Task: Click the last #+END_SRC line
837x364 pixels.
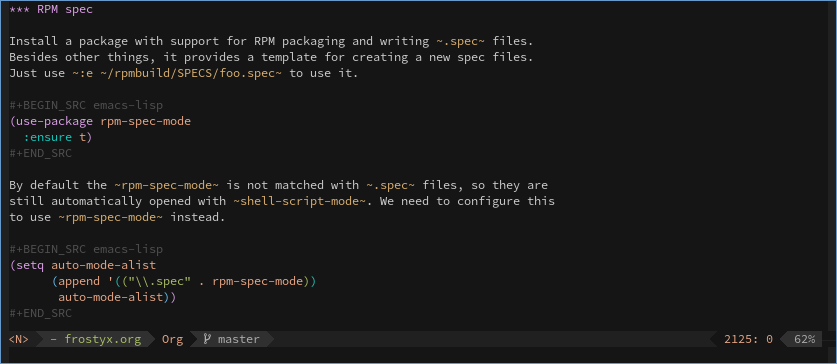Action: pos(41,313)
